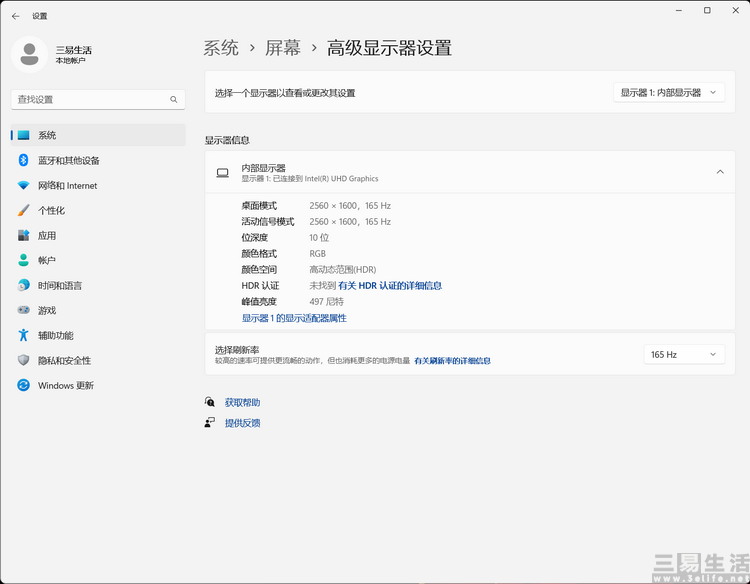Click the back arrow in the title bar
Viewport: 750px width, 584px height.
click(15, 16)
